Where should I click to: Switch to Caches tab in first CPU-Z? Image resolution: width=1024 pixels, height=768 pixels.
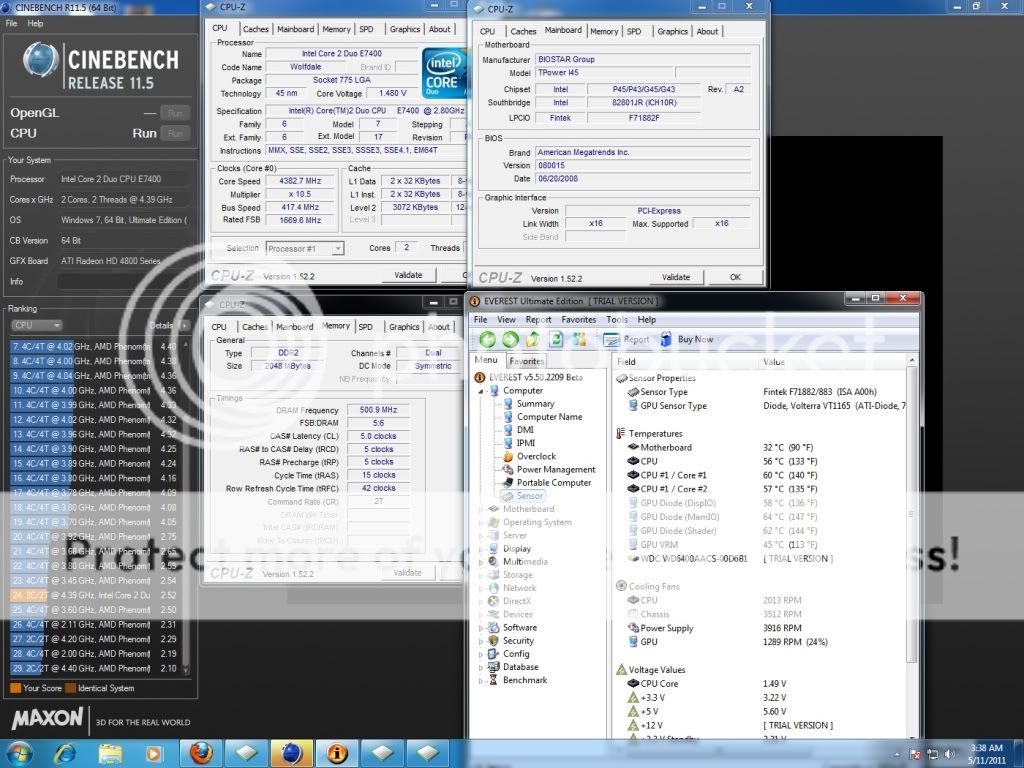coord(255,29)
